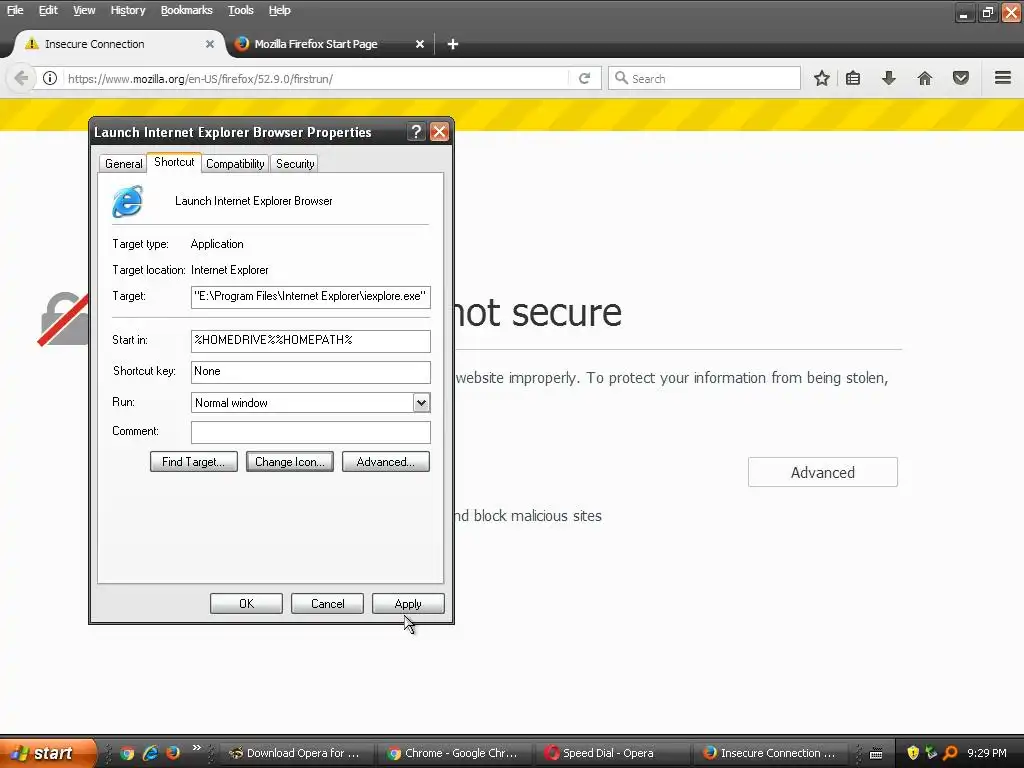Screen dimensions: 1024x768
Task: Bookmark this page with the star icon
Action: coord(822,78)
